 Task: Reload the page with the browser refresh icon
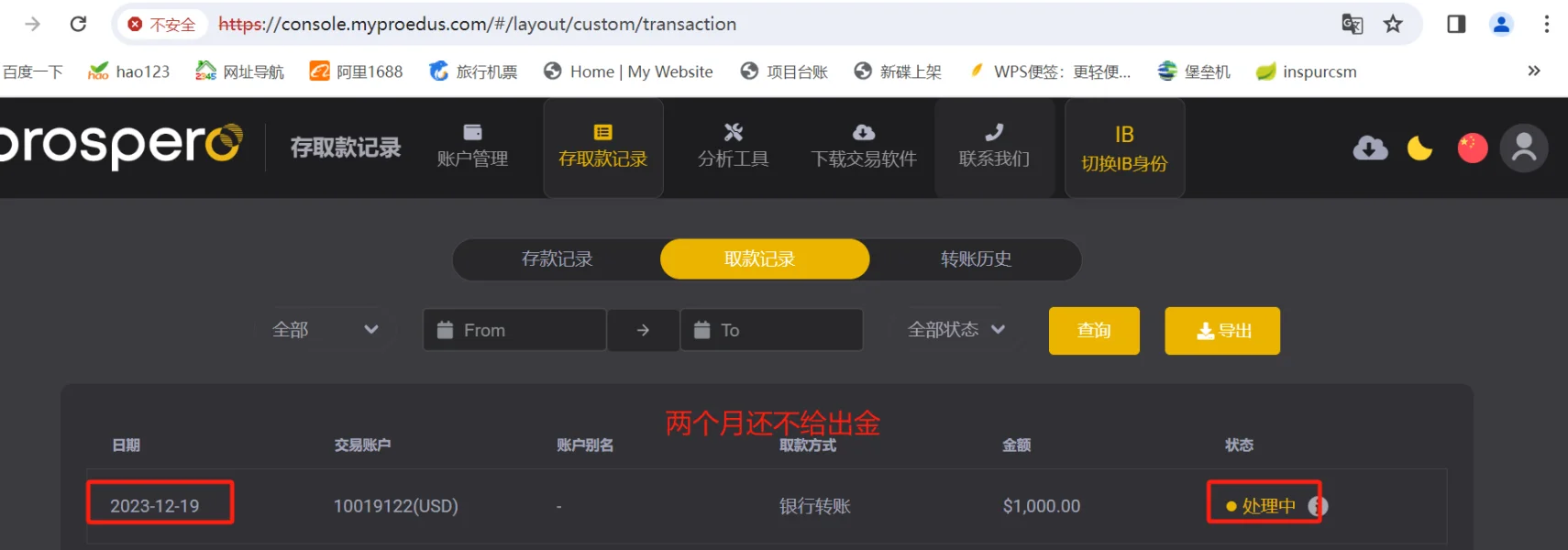(x=78, y=24)
